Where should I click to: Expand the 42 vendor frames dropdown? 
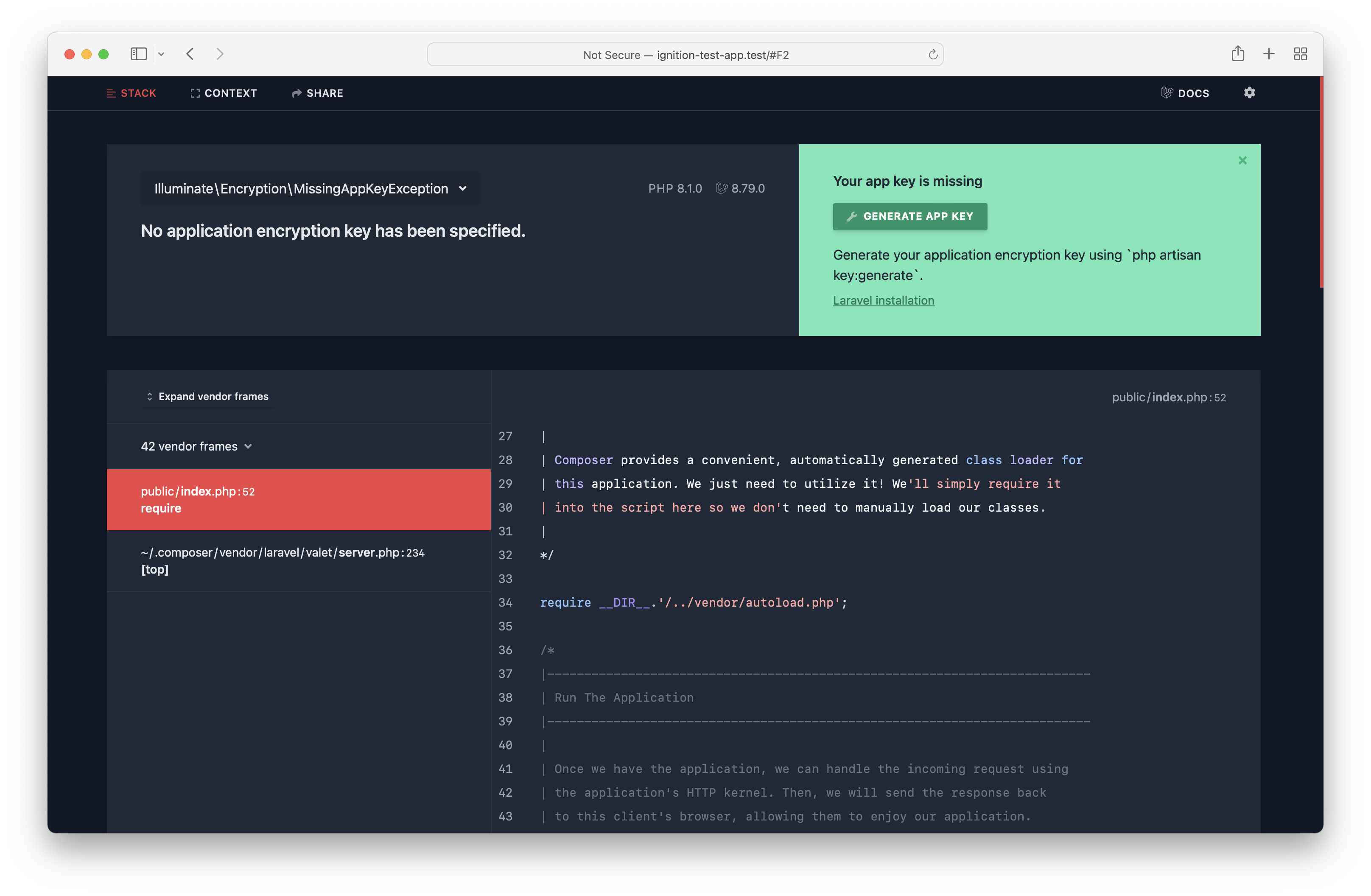point(197,446)
